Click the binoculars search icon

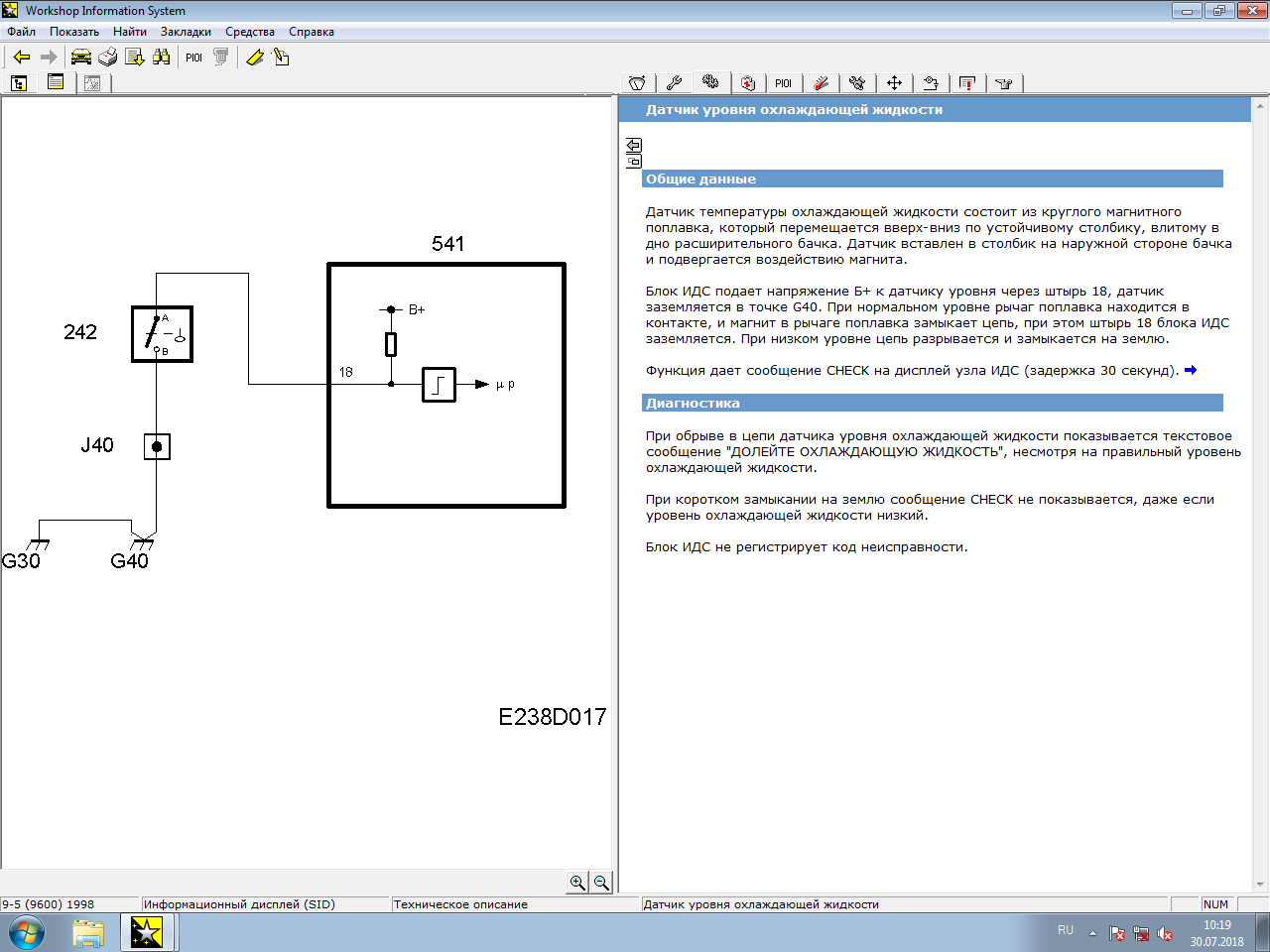(162, 58)
